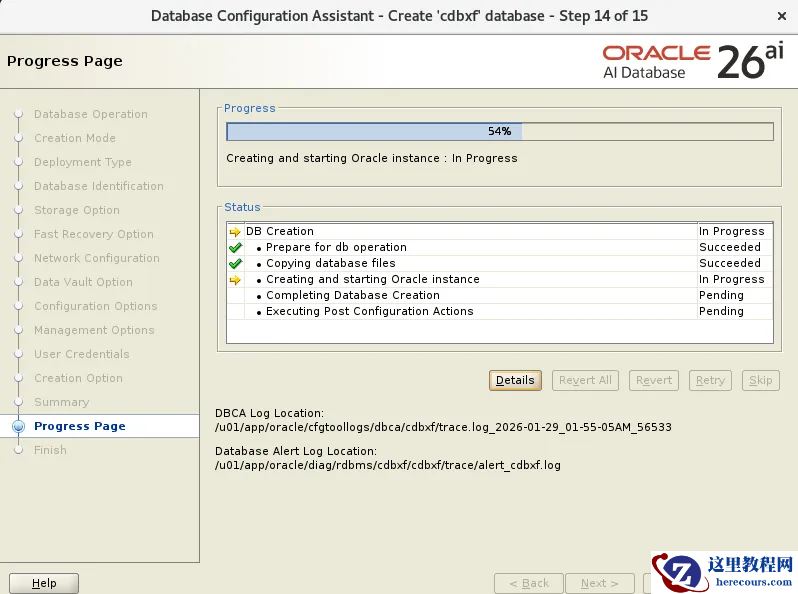798x594 pixels.
Task: Click the Database Alert Log Location label
Action: 296,451
